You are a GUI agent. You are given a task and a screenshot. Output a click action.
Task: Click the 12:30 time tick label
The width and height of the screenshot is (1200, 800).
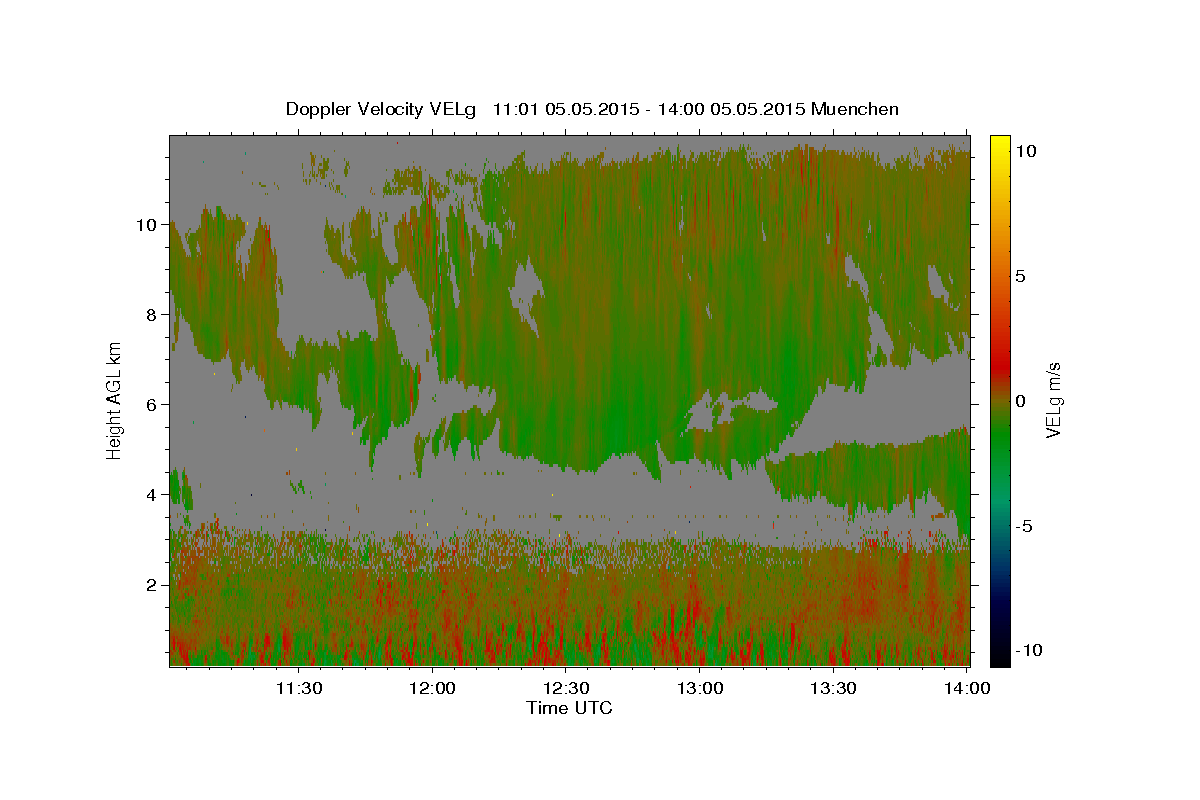click(x=566, y=688)
